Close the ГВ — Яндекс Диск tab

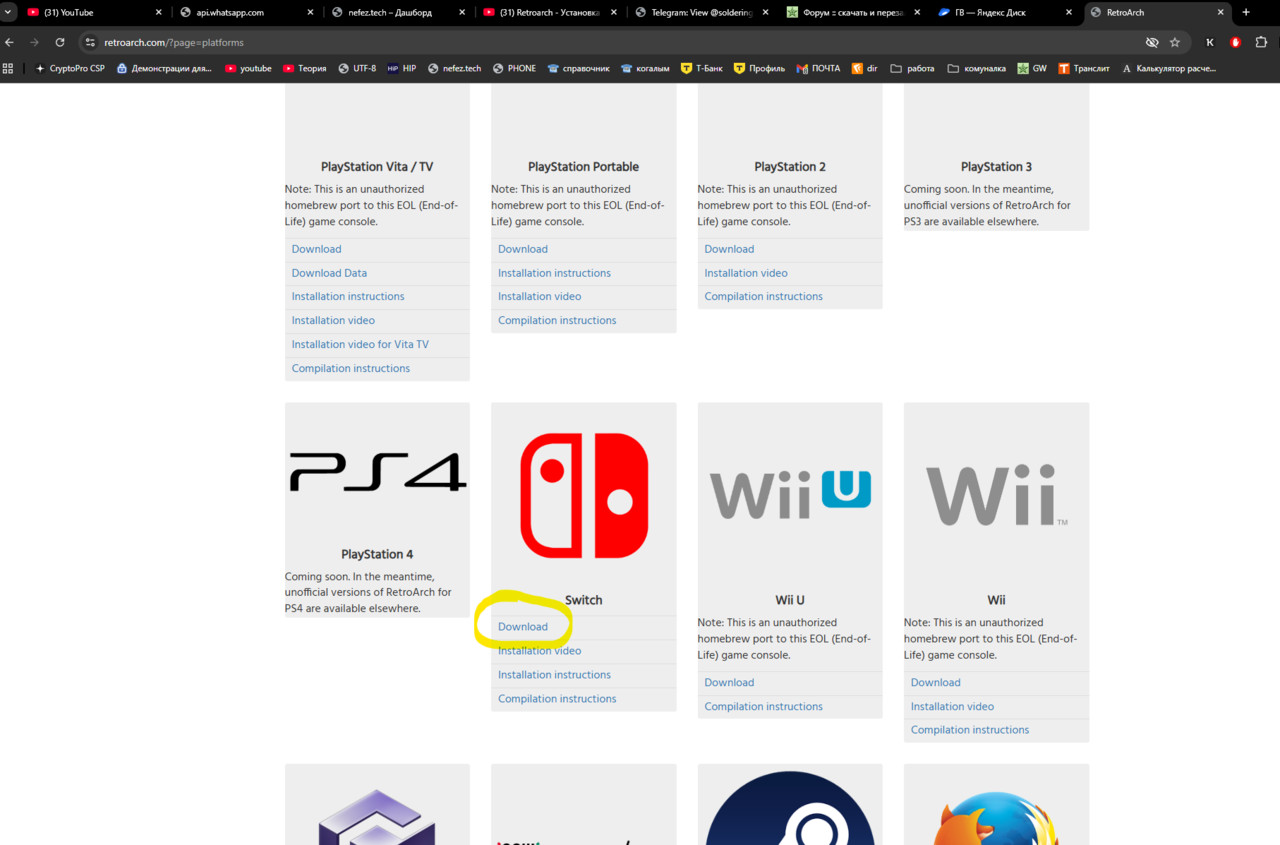[x=1070, y=12]
